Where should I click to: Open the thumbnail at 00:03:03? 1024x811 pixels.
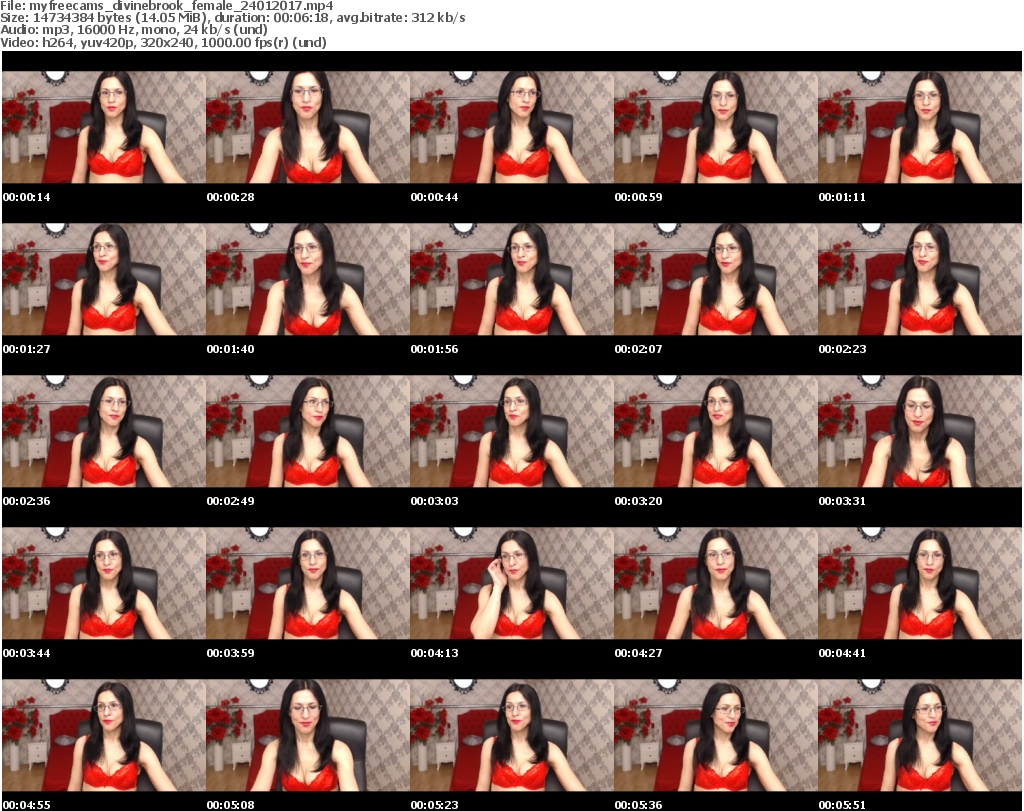tap(511, 431)
